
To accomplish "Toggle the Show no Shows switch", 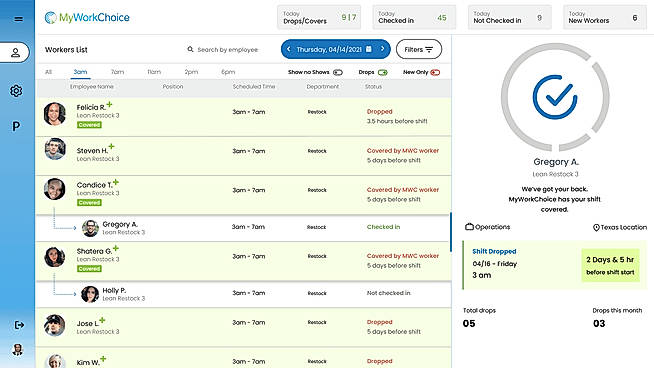I will click(x=338, y=72).
